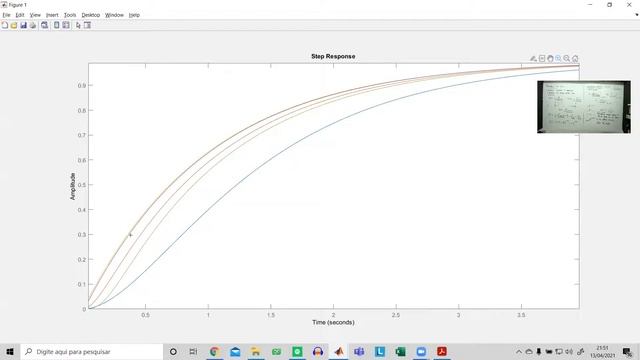Open File Explorer from the taskbar

256,351
